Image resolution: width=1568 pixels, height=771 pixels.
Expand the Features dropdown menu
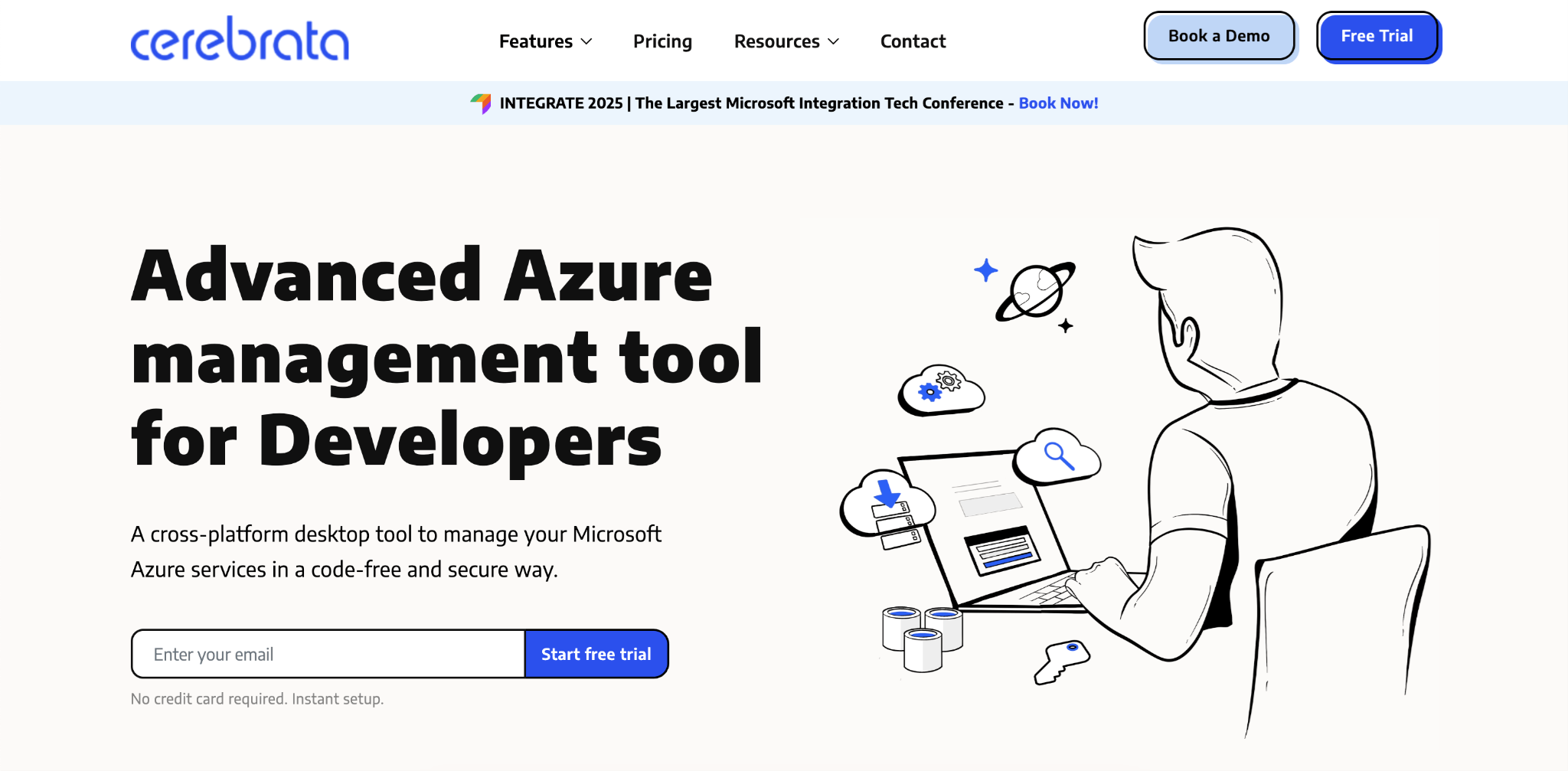(536, 41)
